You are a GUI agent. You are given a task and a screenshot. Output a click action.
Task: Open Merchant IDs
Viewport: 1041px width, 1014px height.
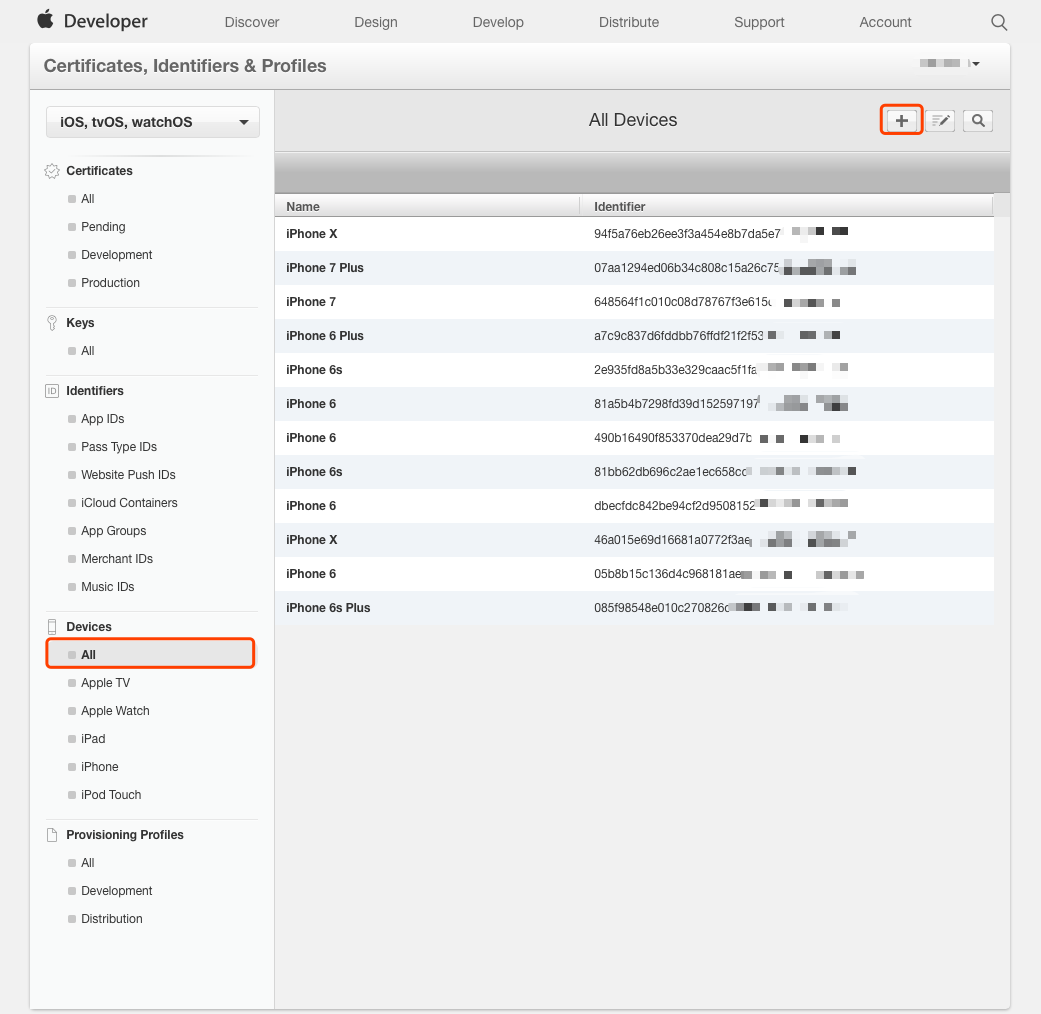point(117,558)
